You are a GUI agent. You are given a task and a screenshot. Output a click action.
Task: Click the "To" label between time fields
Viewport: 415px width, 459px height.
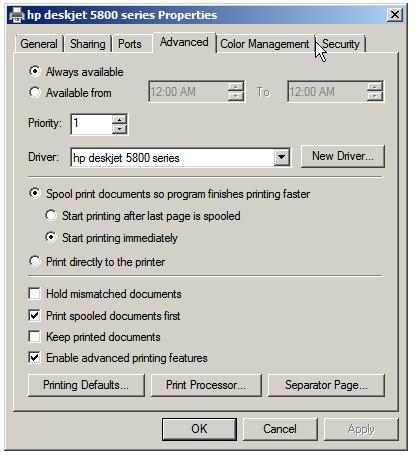263,92
